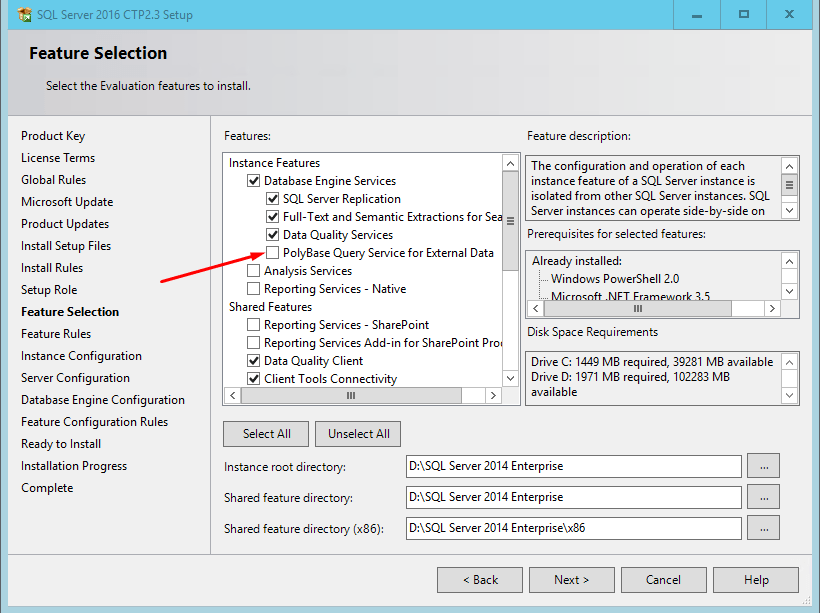Click scroll-up arrow in Feature description box
Screen dimensions: 820x613
coord(789,166)
